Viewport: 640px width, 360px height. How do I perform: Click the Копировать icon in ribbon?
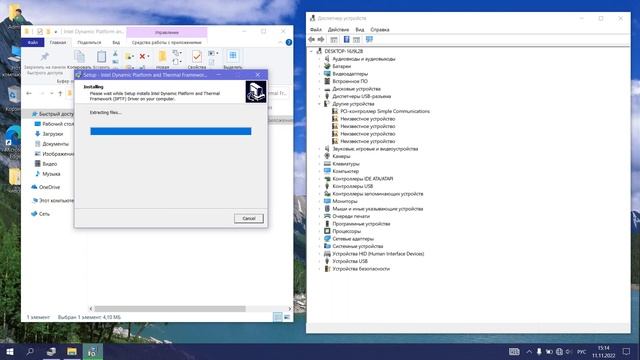(x=79, y=56)
